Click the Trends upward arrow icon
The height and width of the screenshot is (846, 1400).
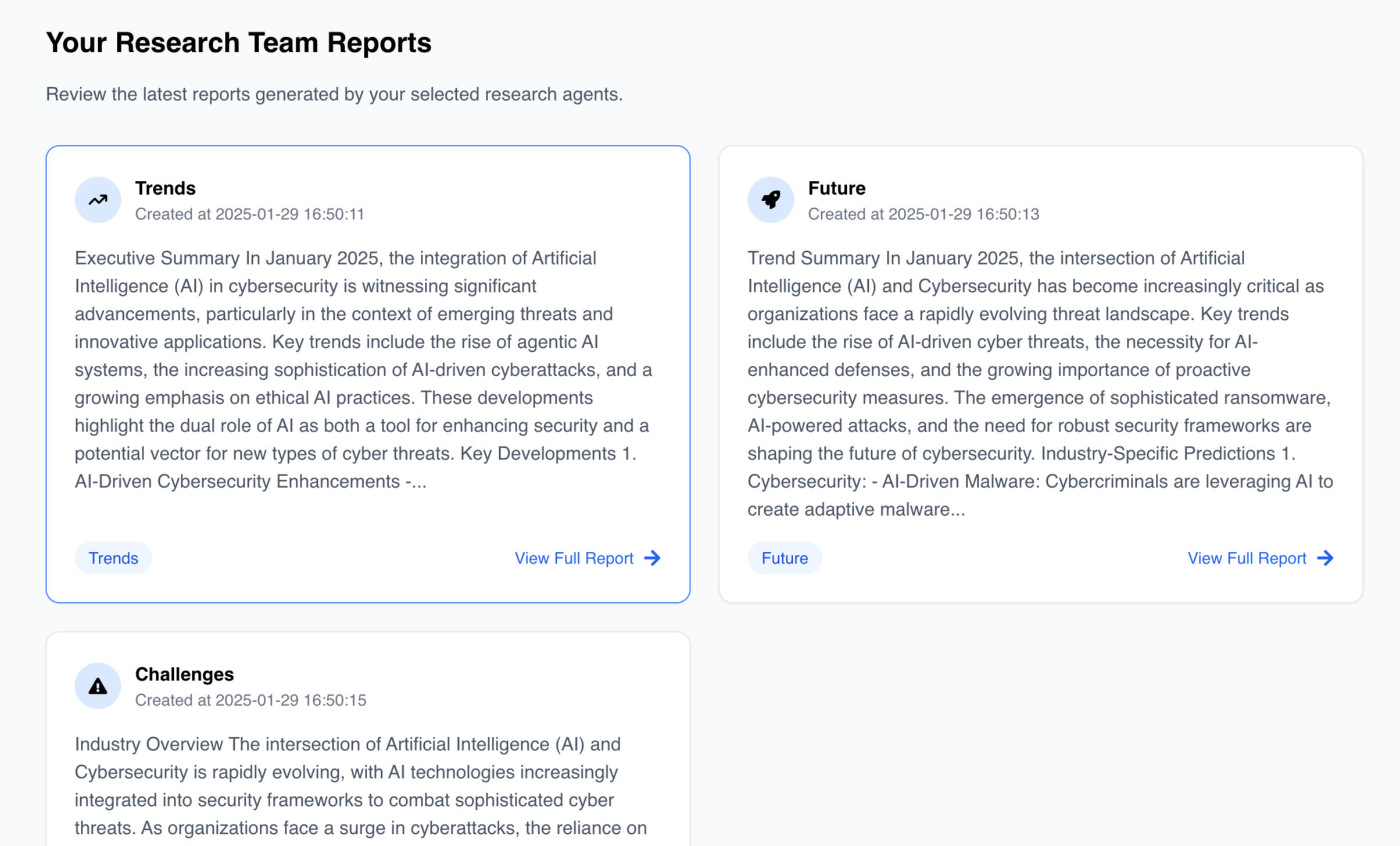point(98,200)
